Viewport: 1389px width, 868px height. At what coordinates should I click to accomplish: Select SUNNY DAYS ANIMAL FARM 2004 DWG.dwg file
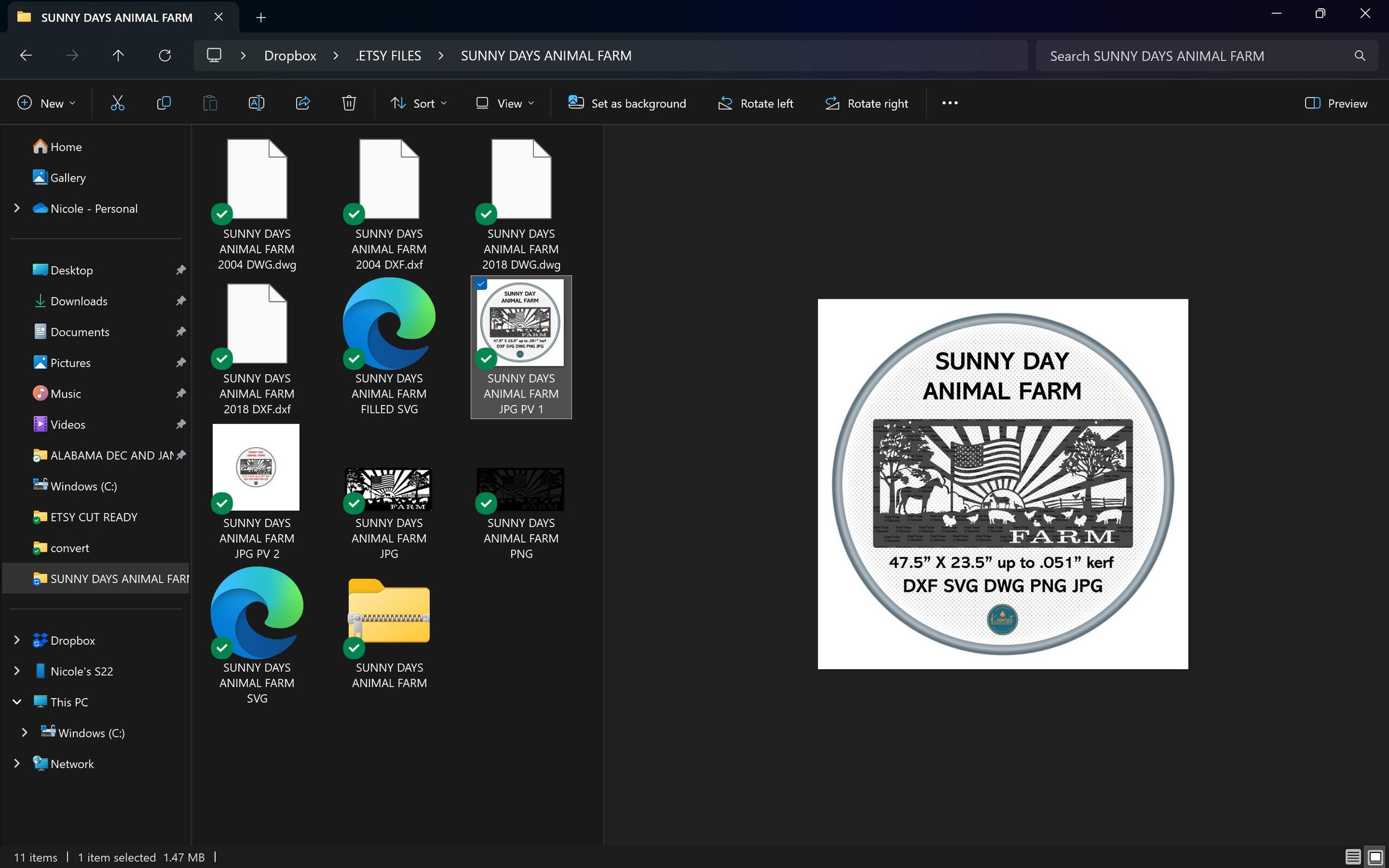(x=257, y=204)
